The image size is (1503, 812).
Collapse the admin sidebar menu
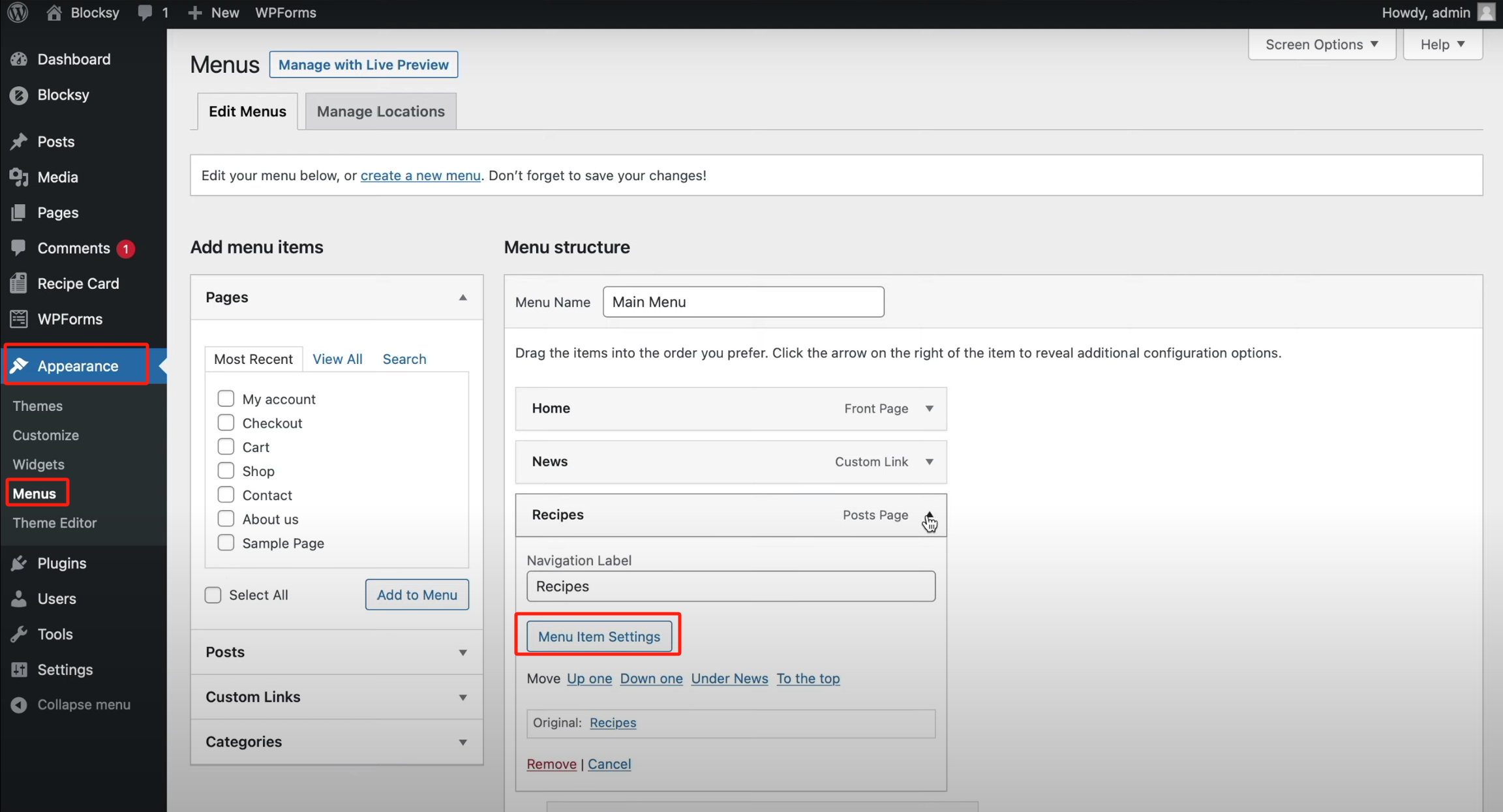(19, 704)
